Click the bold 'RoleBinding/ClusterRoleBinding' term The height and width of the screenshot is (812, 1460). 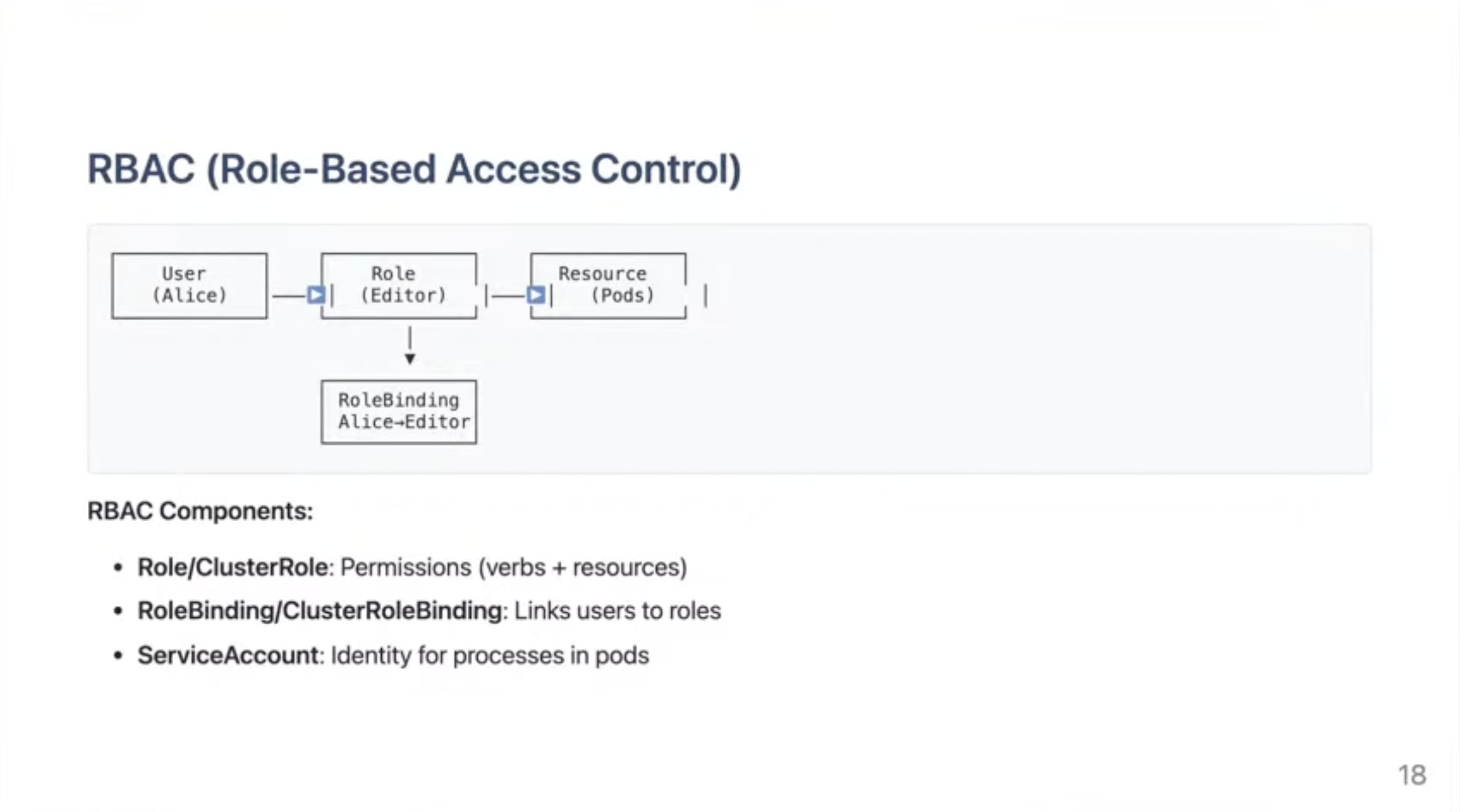pos(319,611)
